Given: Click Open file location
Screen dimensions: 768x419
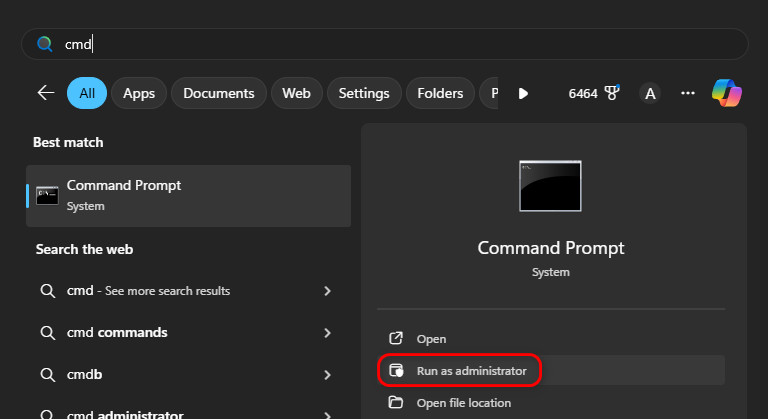Looking at the screenshot, I should click(463, 403).
